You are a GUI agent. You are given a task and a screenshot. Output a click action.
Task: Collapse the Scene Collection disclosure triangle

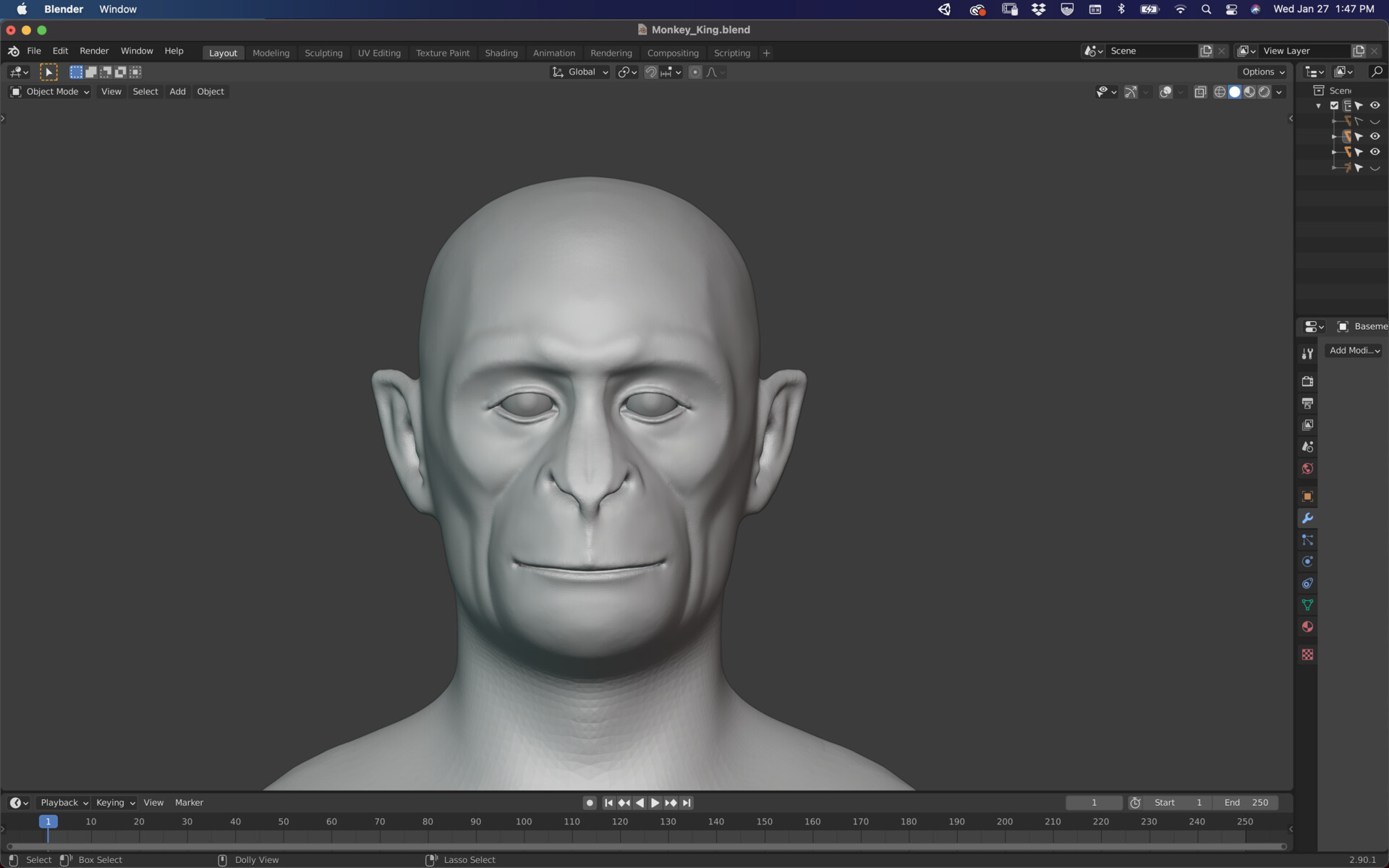(1318, 106)
